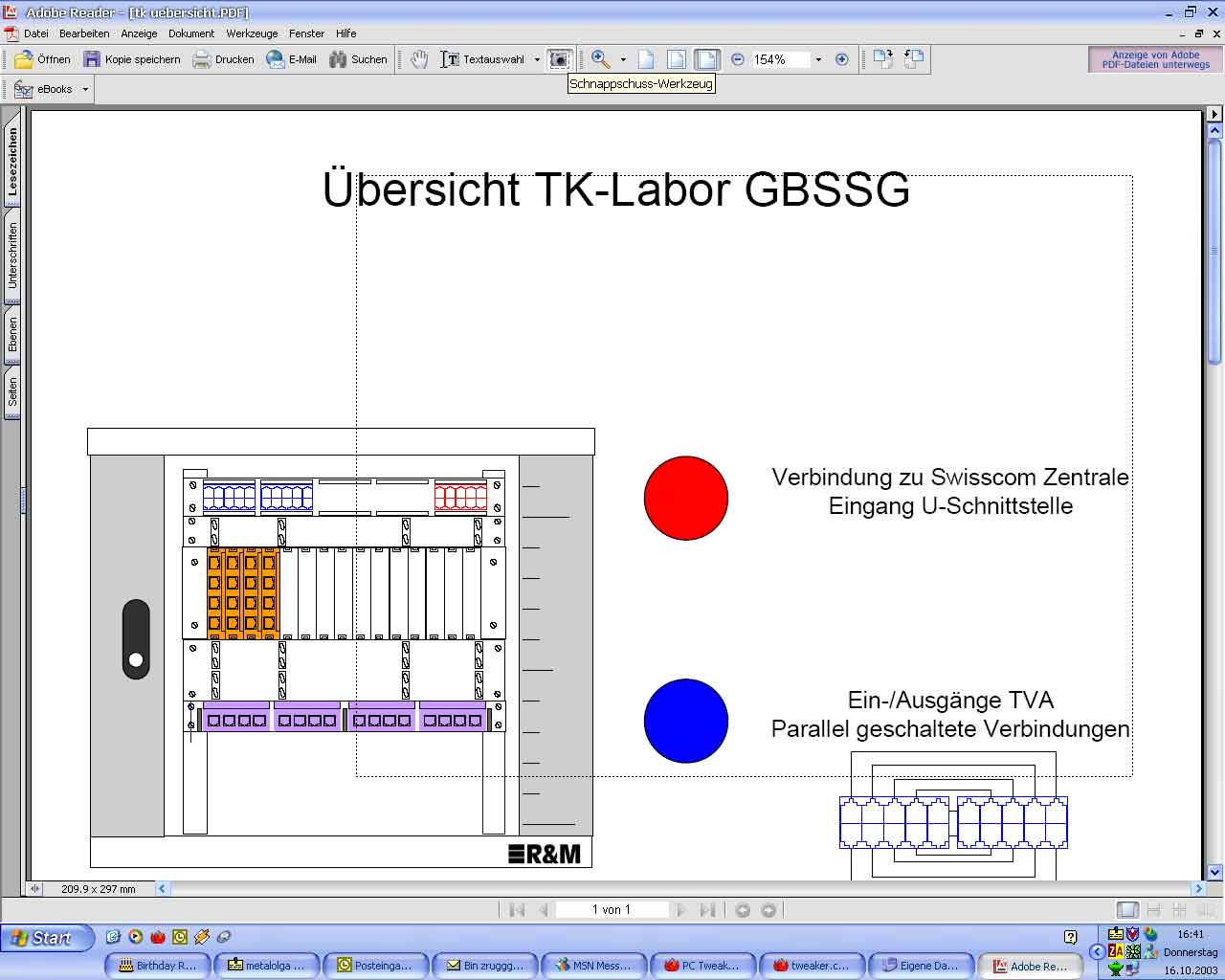
Task: Open the Werkzeuge menu
Action: coord(252,33)
